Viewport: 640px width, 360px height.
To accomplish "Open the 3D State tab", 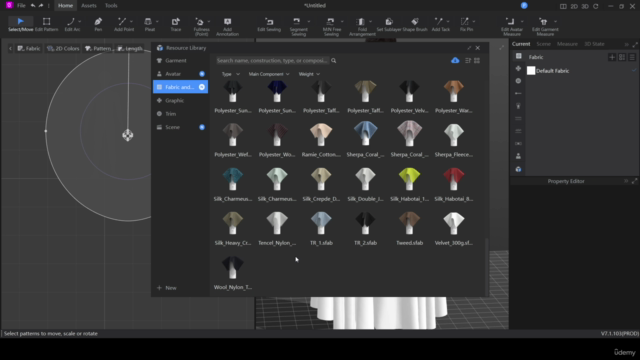I will 594,44.
